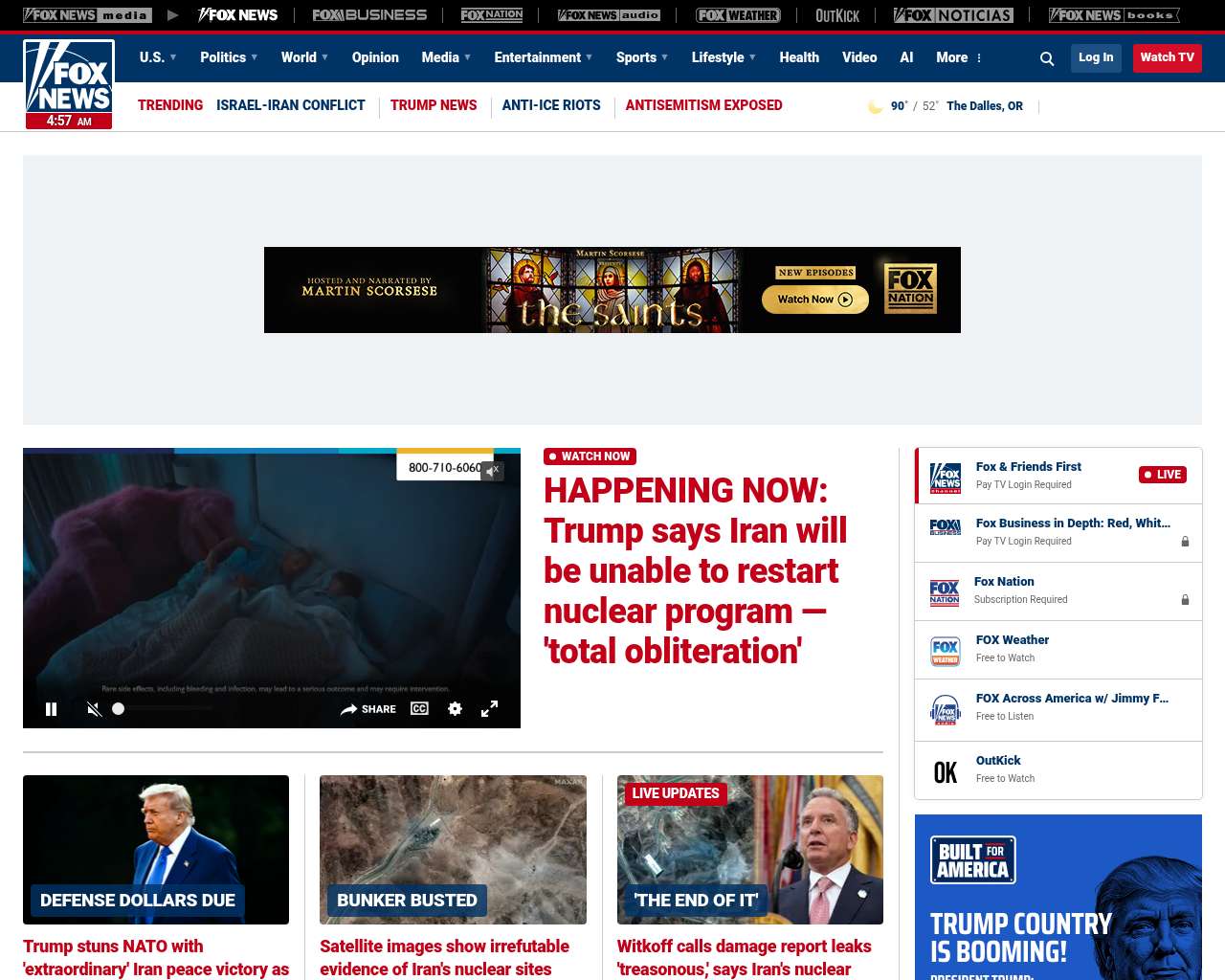1225x980 pixels.
Task: Click Fox News logo in top network bar
Action: [x=237, y=15]
